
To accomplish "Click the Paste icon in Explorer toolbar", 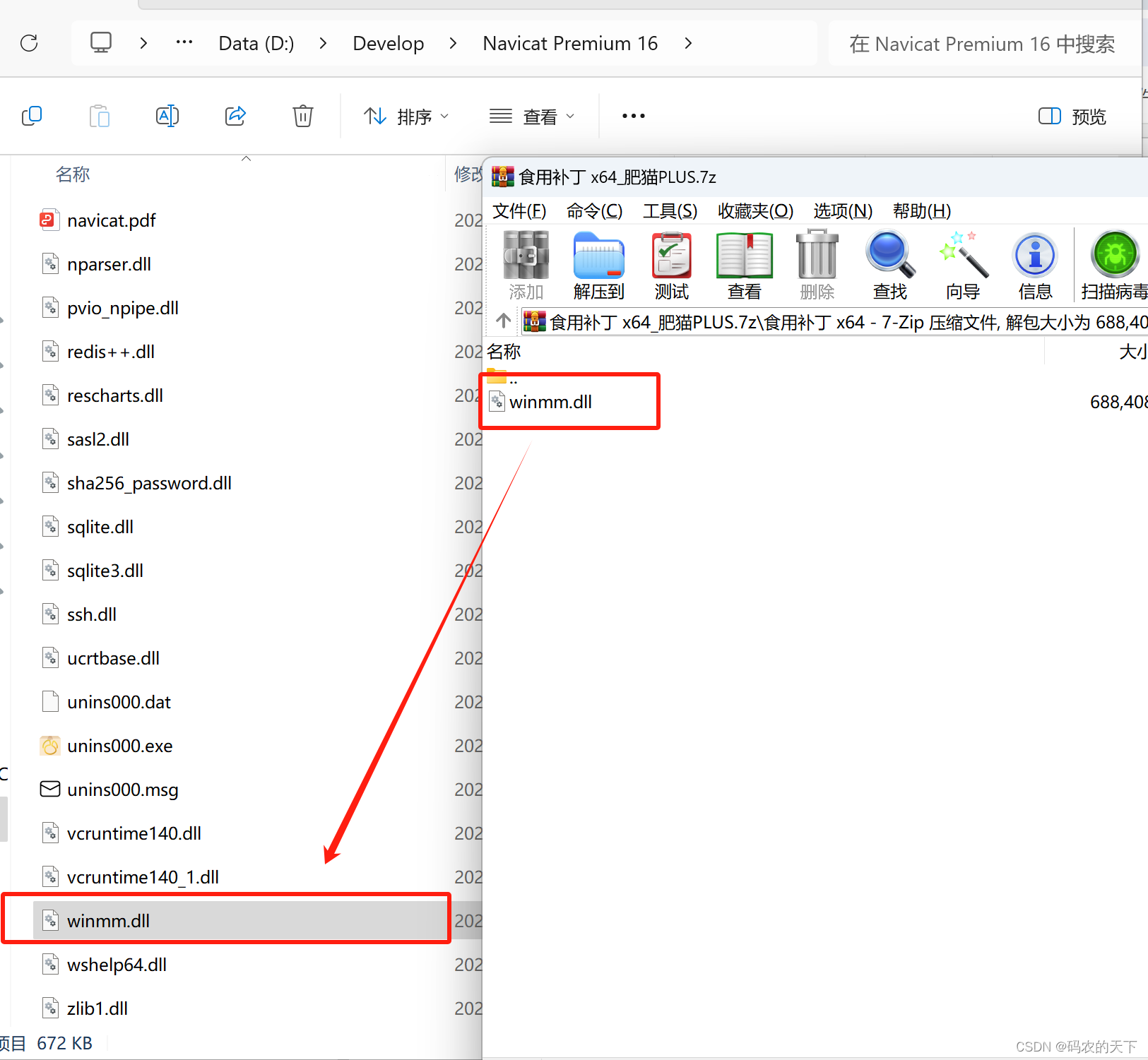I will pos(100,116).
